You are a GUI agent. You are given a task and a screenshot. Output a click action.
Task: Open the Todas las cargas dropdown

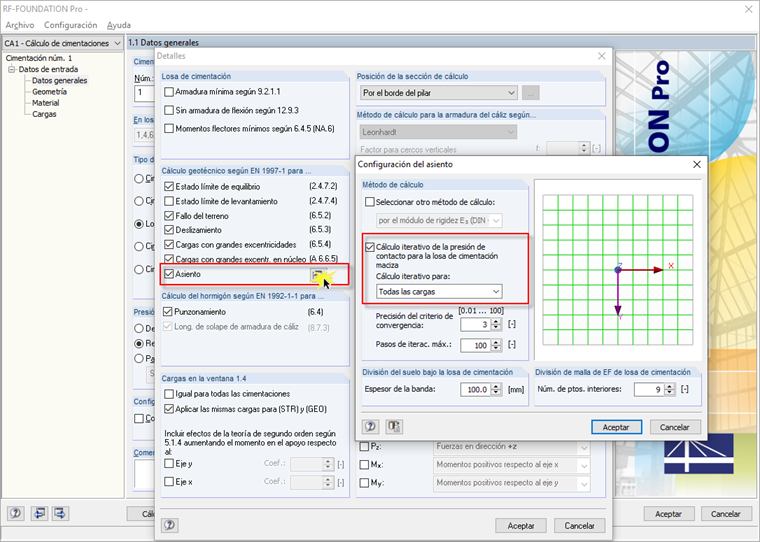click(439, 292)
